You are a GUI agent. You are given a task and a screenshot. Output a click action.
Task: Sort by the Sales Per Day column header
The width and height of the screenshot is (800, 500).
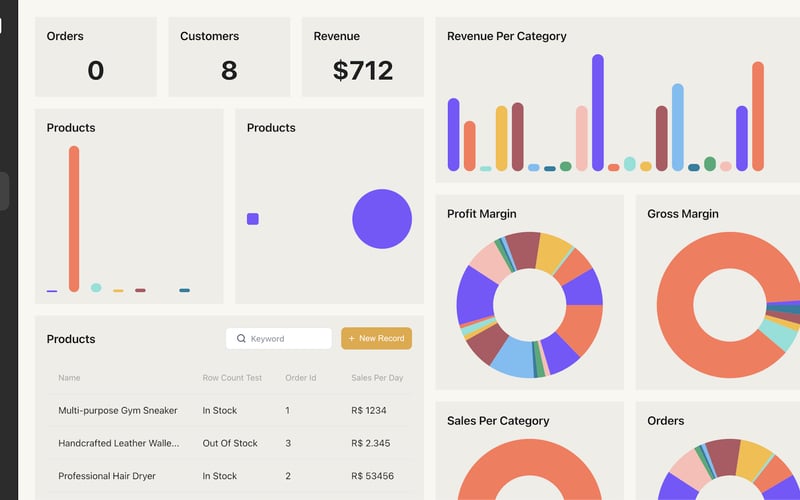tap(377, 378)
